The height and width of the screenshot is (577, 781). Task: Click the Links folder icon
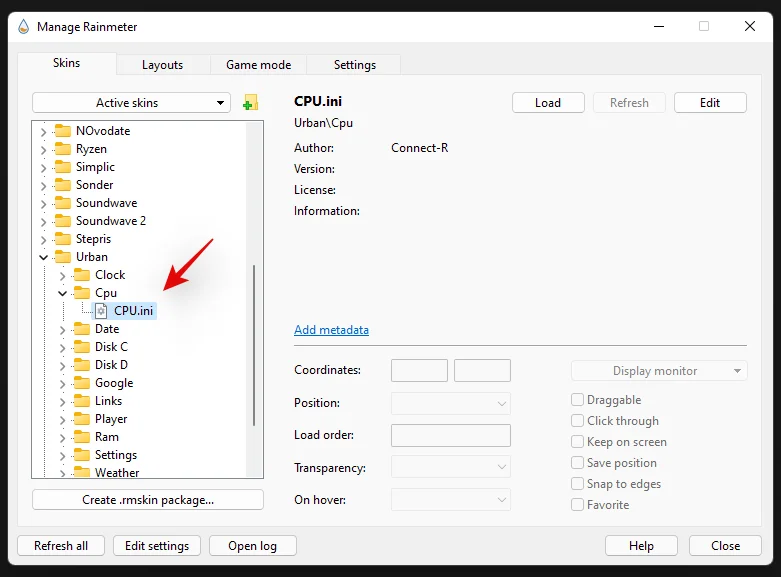[82, 401]
